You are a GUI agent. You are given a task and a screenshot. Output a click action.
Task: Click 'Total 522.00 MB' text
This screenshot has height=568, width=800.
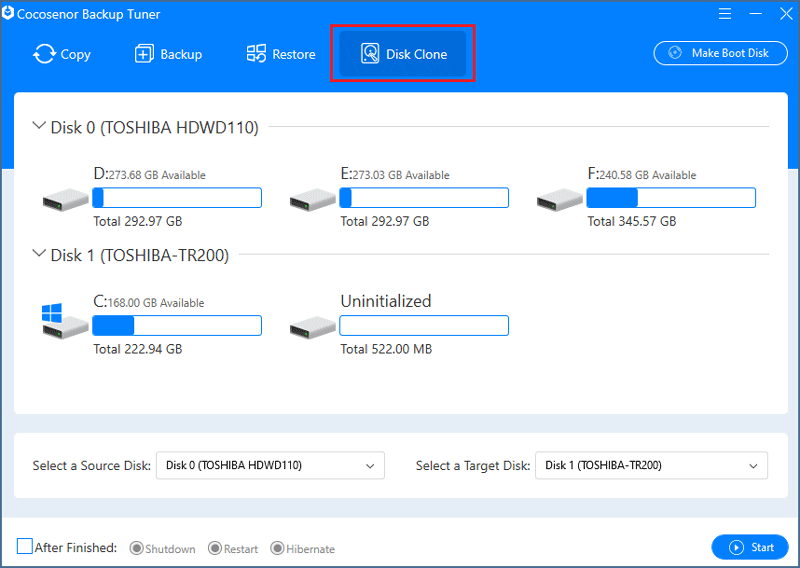[x=386, y=349]
